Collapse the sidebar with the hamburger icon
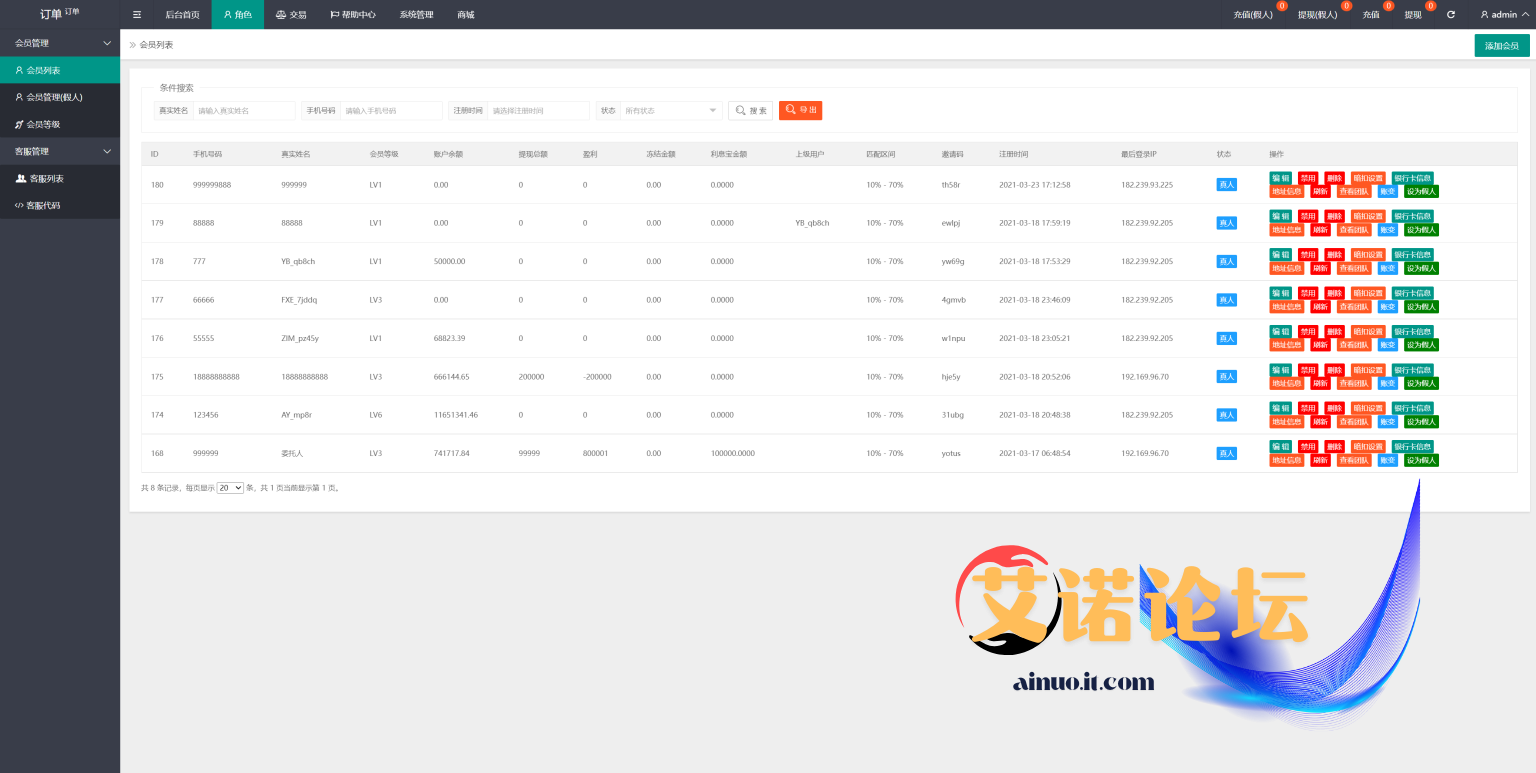The width and height of the screenshot is (1536, 773). point(137,15)
